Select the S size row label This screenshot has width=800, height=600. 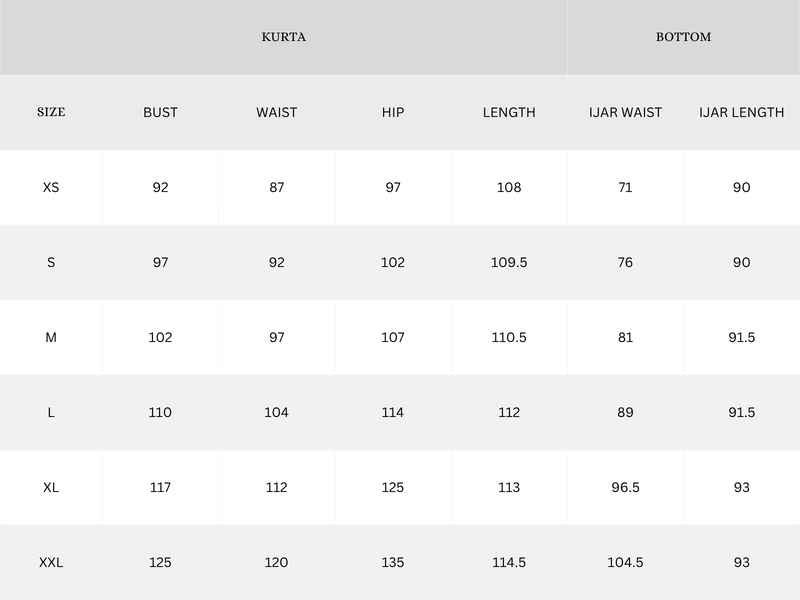click(51, 262)
